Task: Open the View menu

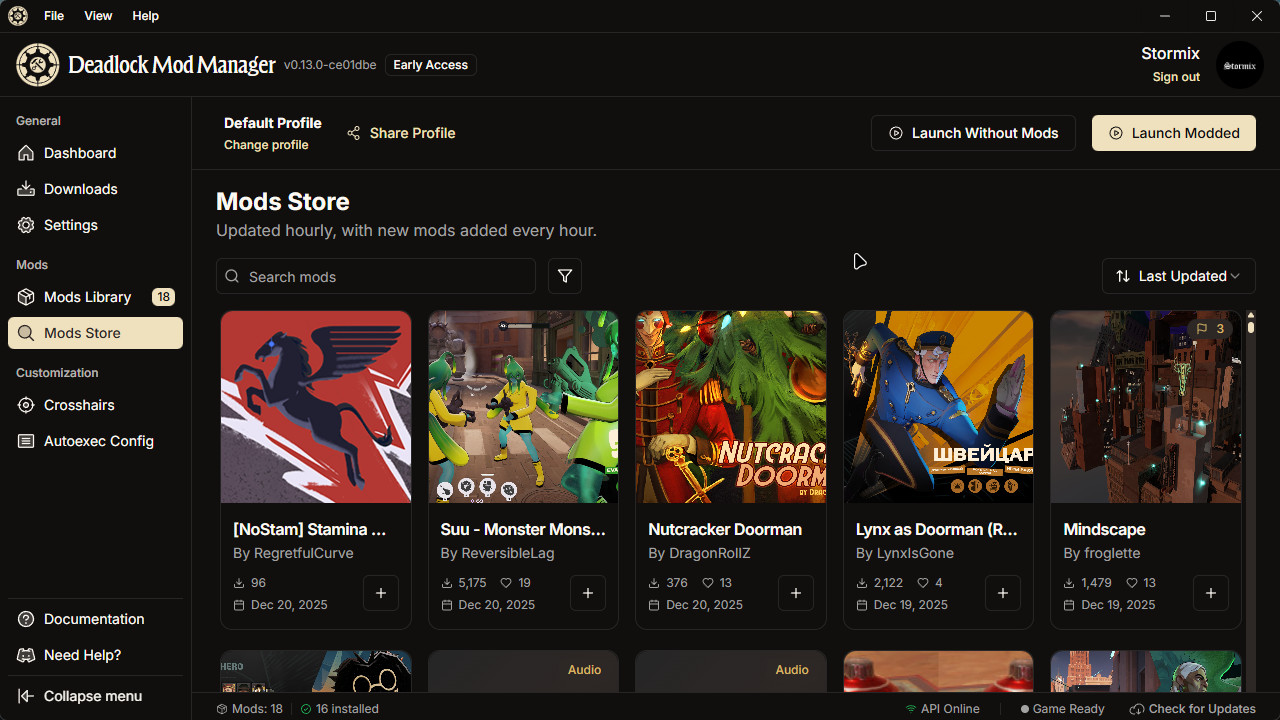Action: point(98,16)
